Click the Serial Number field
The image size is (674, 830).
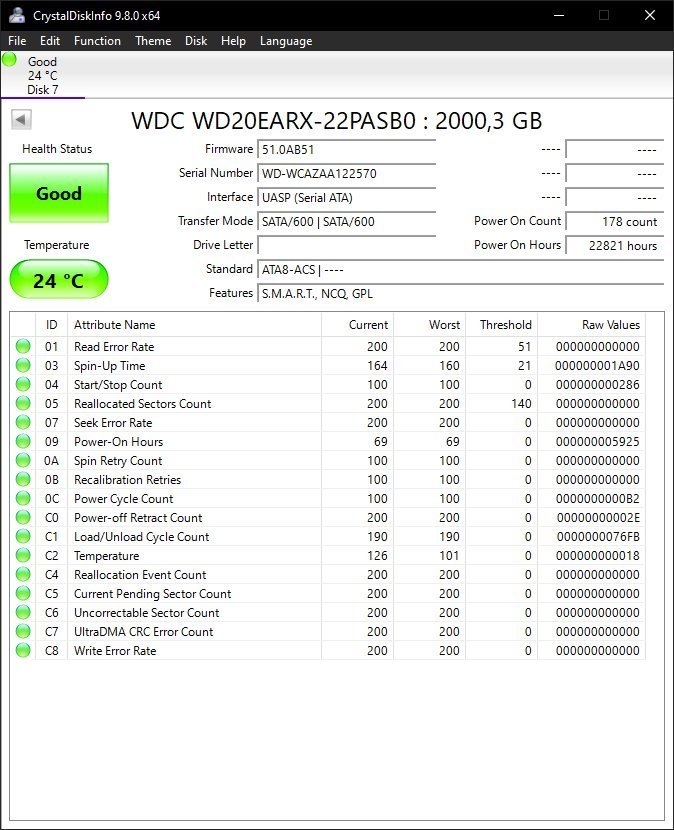click(346, 173)
